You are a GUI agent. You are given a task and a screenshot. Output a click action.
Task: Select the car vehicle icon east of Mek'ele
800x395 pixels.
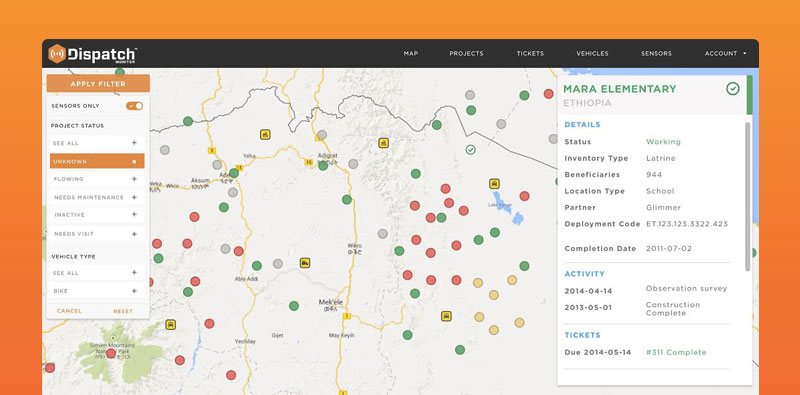pyautogui.click(x=446, y=316)
